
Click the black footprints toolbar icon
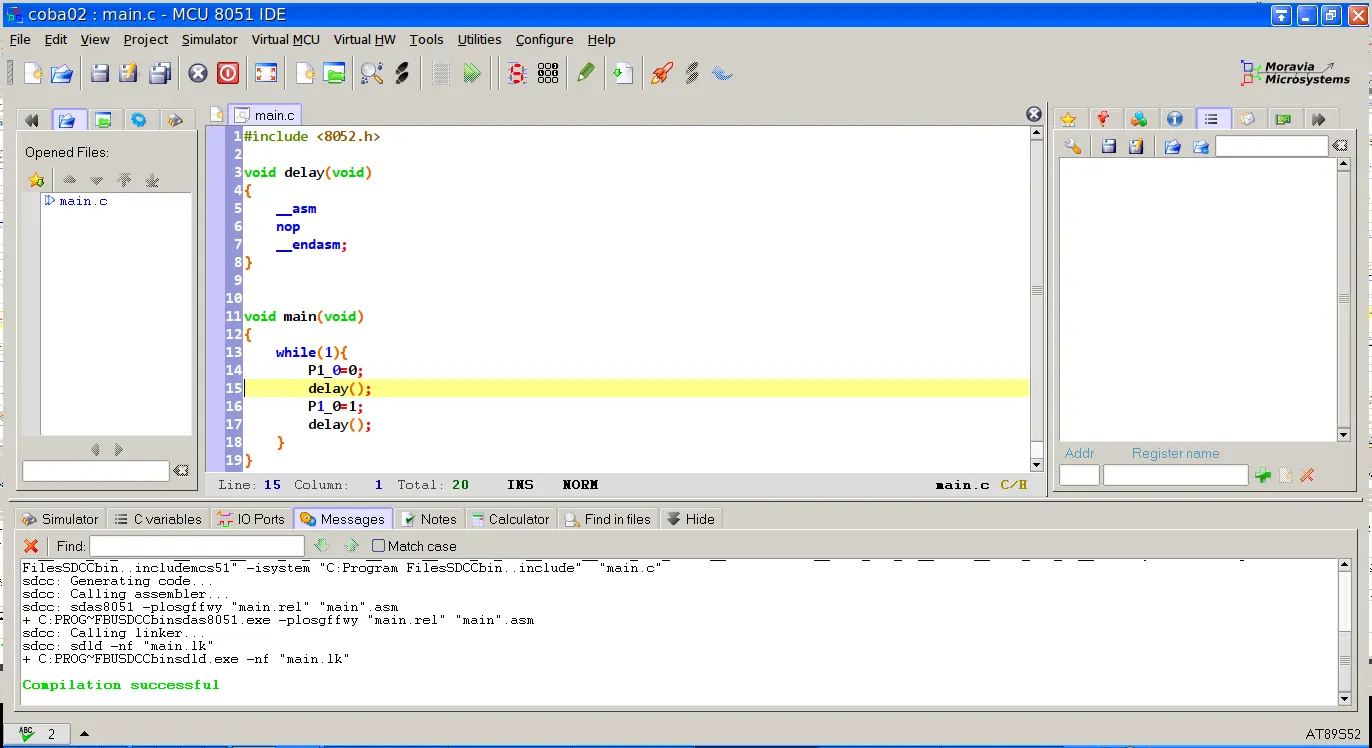tap(402, 73)
